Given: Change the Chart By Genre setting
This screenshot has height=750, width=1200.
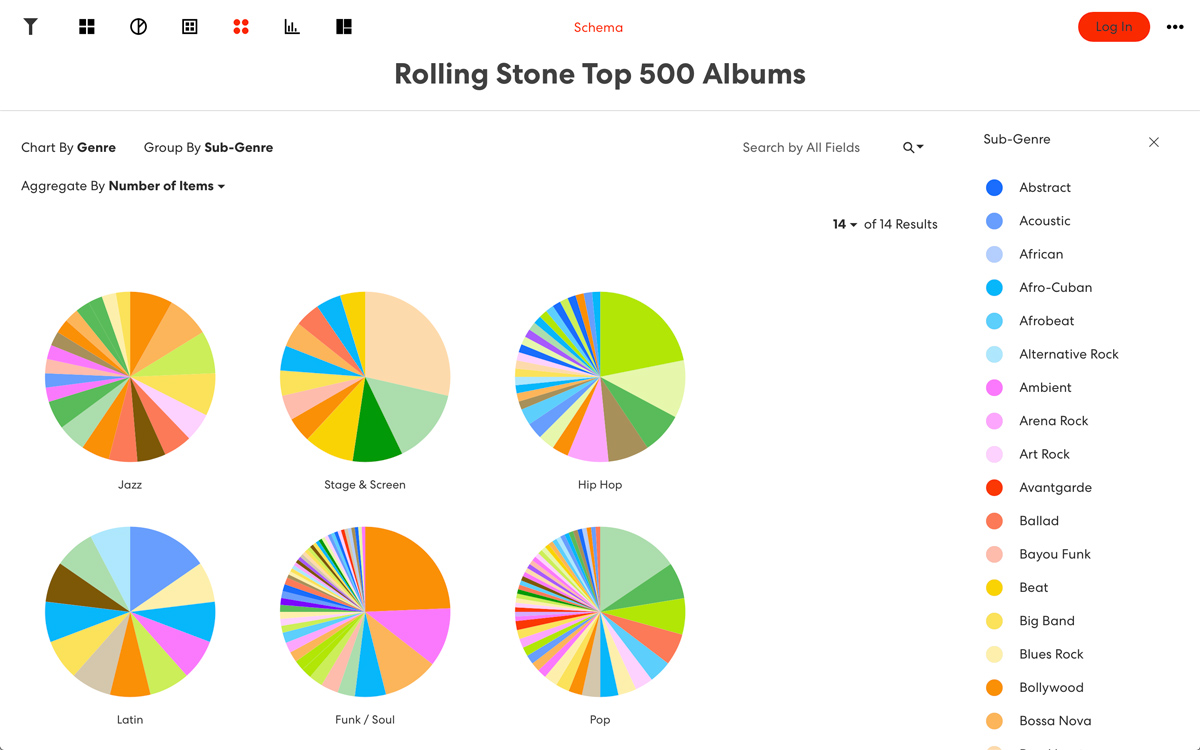Looking at the screenshot, I should point(68,147).
